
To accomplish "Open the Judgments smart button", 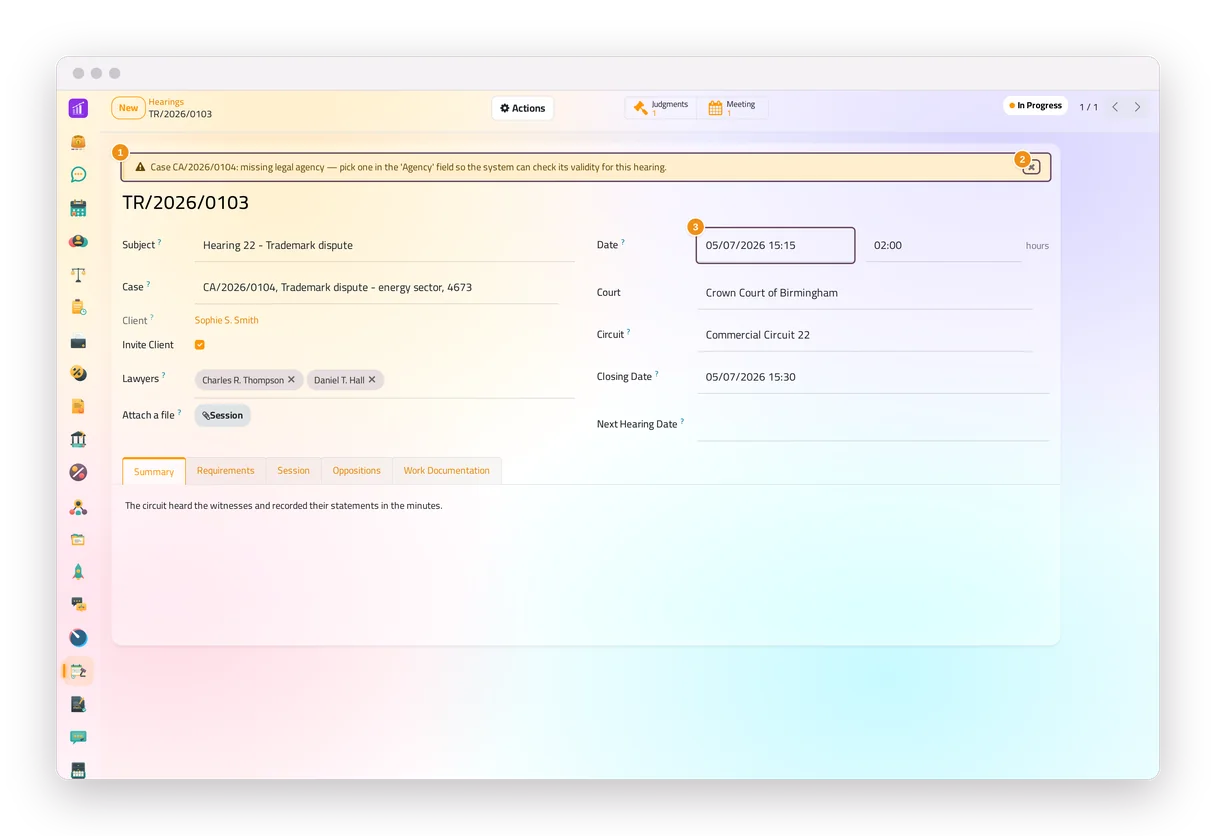I will tap(661, 108).
